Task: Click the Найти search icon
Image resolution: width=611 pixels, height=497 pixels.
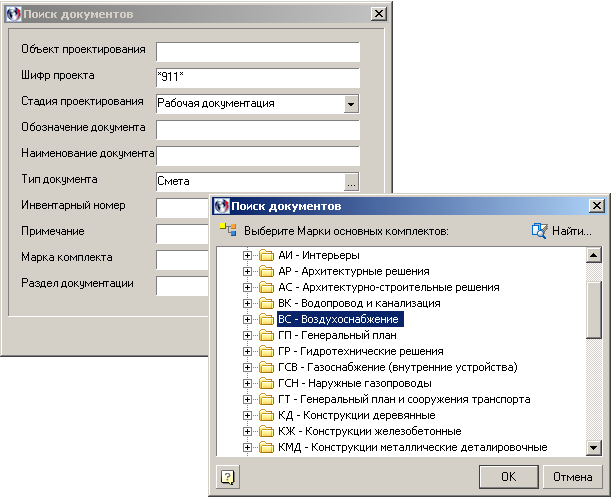Action: (x=540, y=231)
